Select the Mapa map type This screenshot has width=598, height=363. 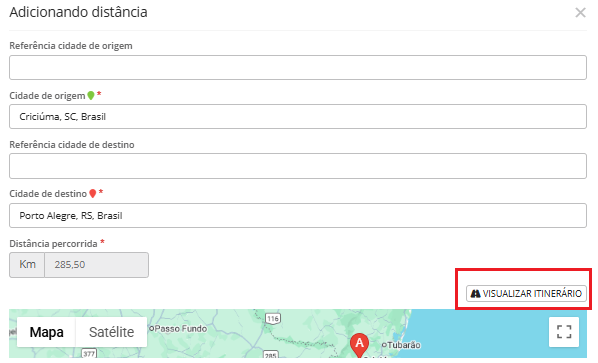pyautogui.click(x=47, y=332)
